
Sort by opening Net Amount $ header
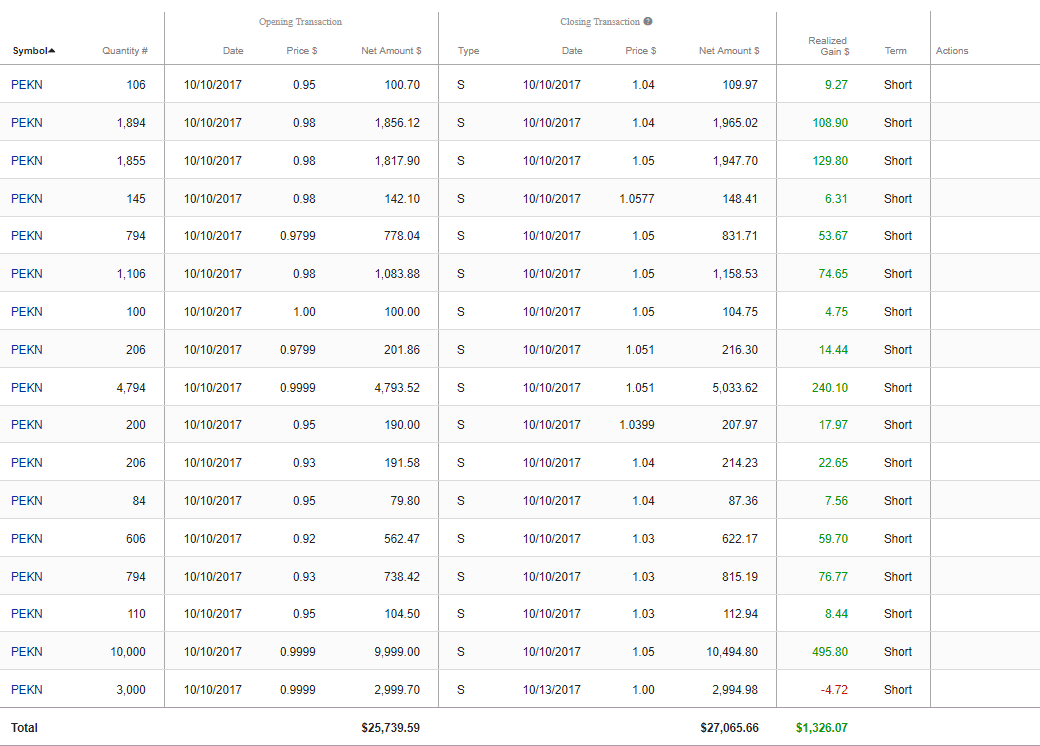tap(391, 51)
